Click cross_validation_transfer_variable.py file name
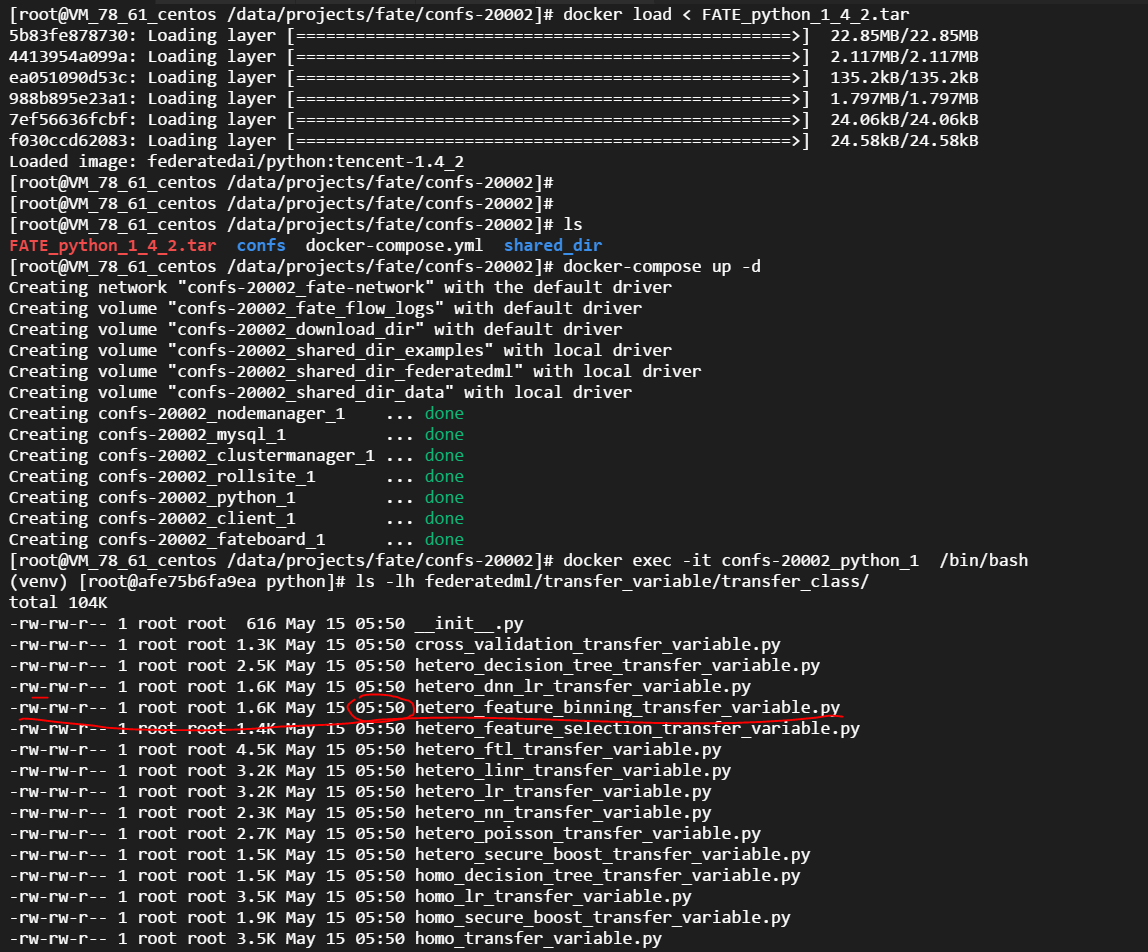 coord(597,644)
